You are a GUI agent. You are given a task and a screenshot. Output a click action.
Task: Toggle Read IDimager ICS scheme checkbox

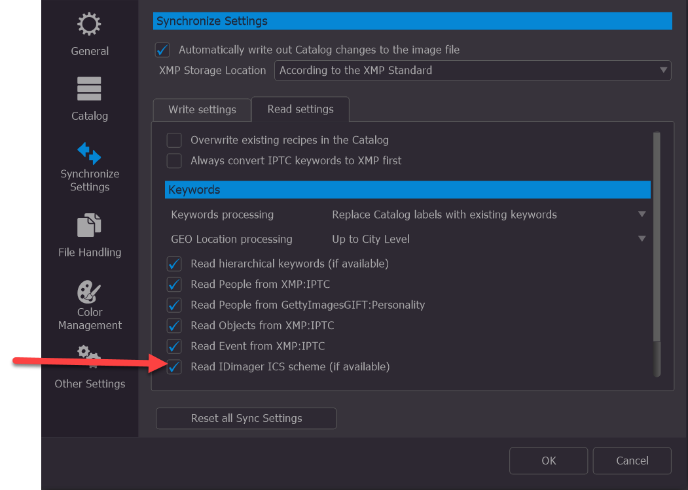click(x=174, y=367)
